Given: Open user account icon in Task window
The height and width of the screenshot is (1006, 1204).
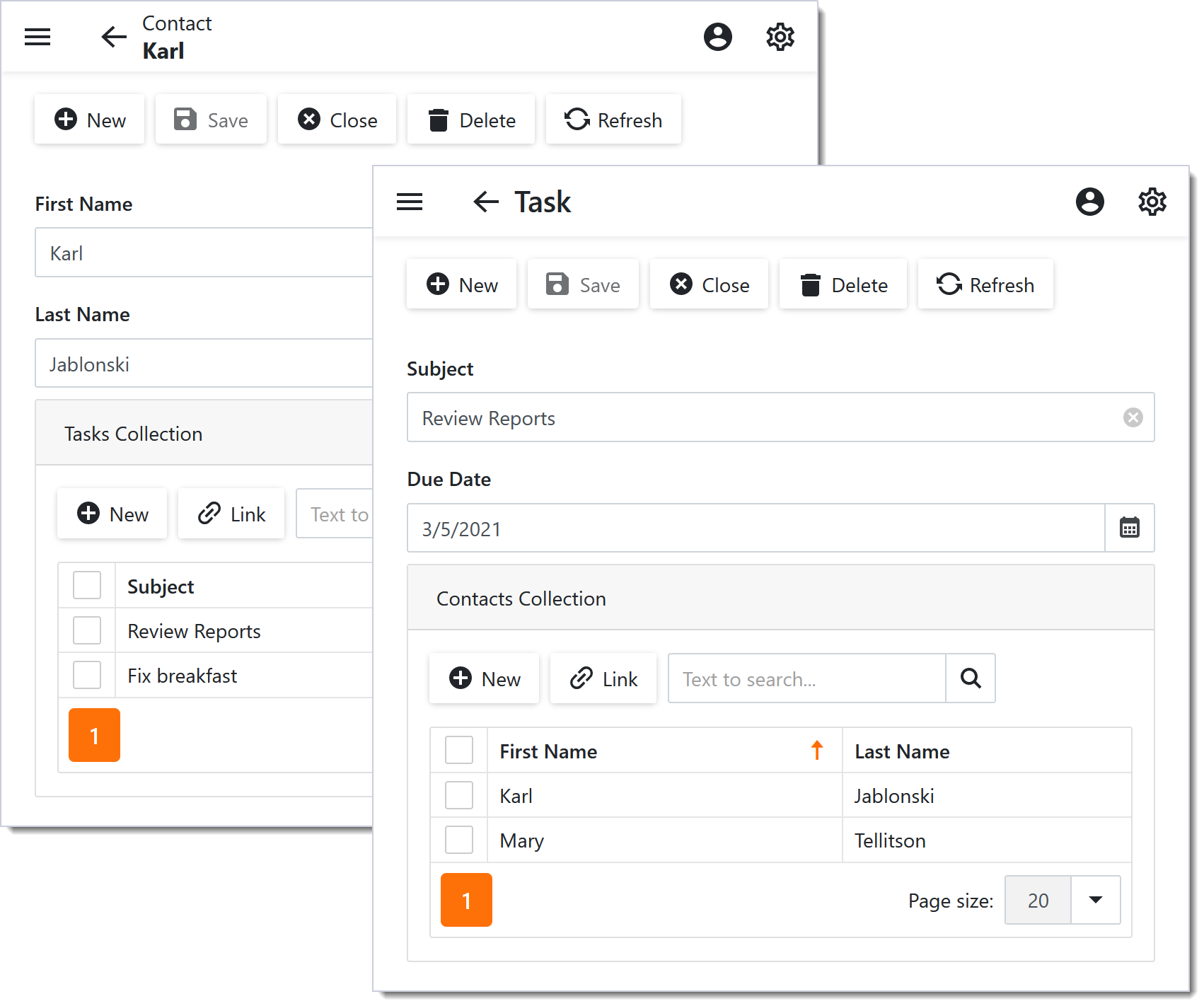Looking at the screenshot, I should [x=1089, y=202].
